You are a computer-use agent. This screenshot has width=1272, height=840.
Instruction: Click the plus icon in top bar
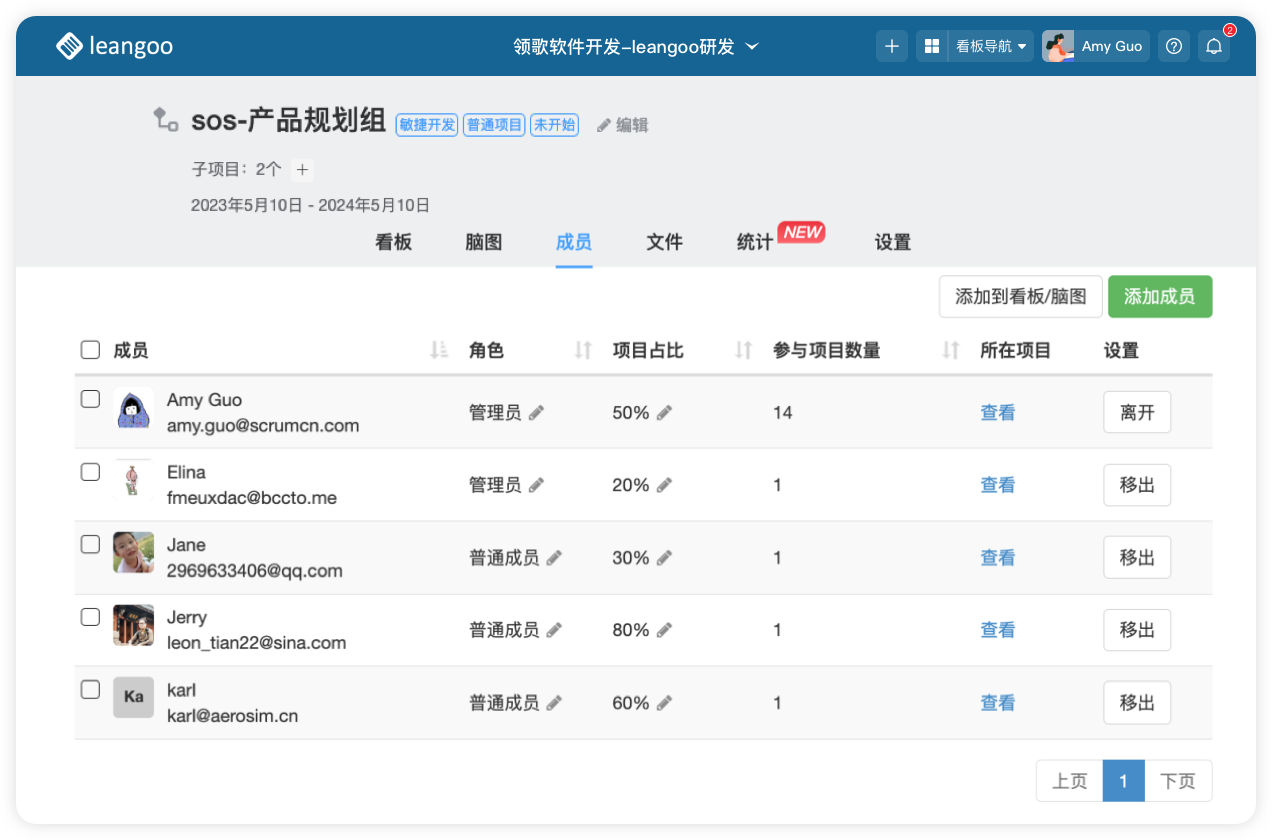[892, 46]
